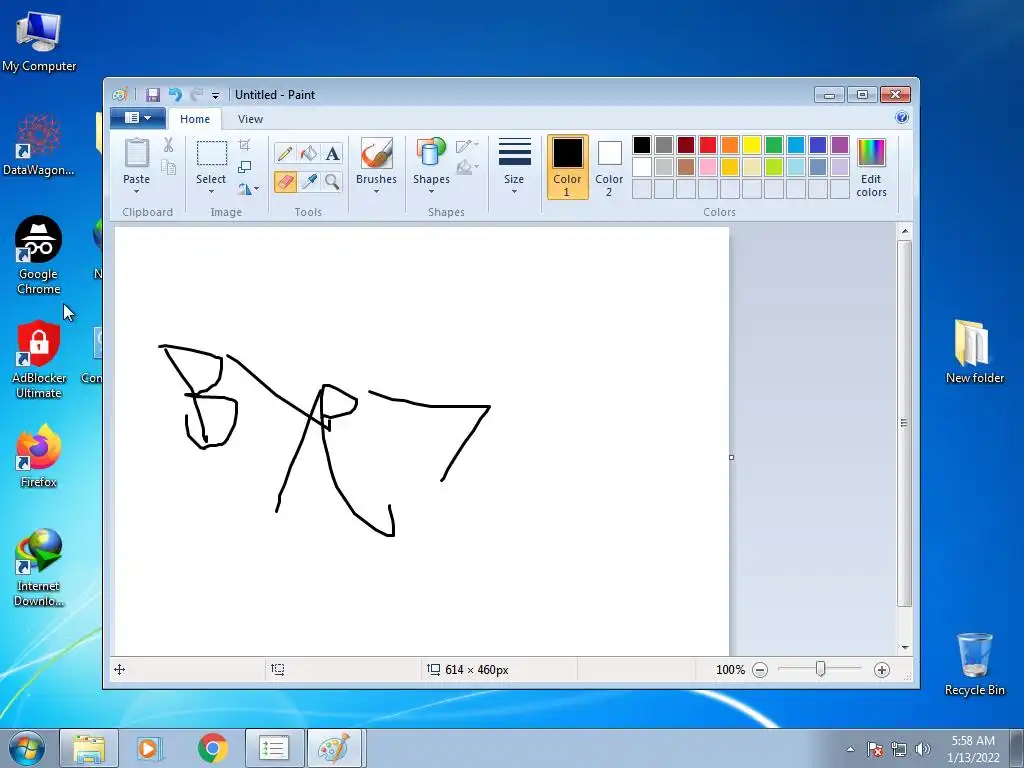Switch to the Home ribbon tab
This screenshot has width=1024, height=768.
click(195, 119)
